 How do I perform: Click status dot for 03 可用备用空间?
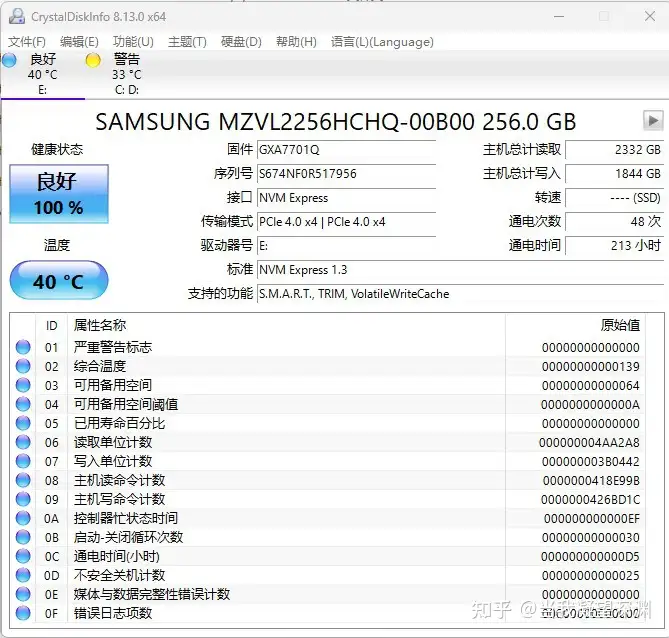(23, 385)
